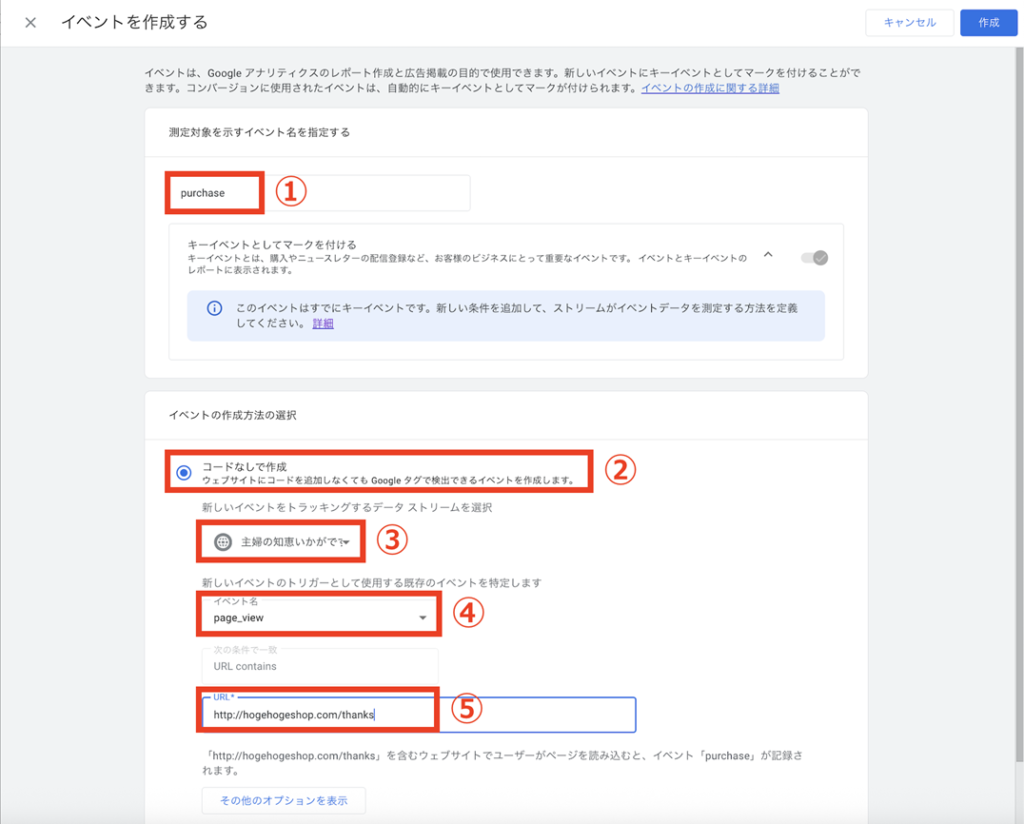Click the red circled number 1 marker
This screenshot has height=824, width=1024.
[290, 192]
